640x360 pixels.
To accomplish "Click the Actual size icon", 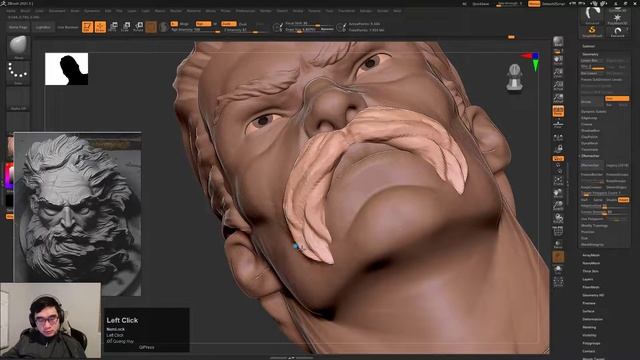I will [x=558, y=86].
